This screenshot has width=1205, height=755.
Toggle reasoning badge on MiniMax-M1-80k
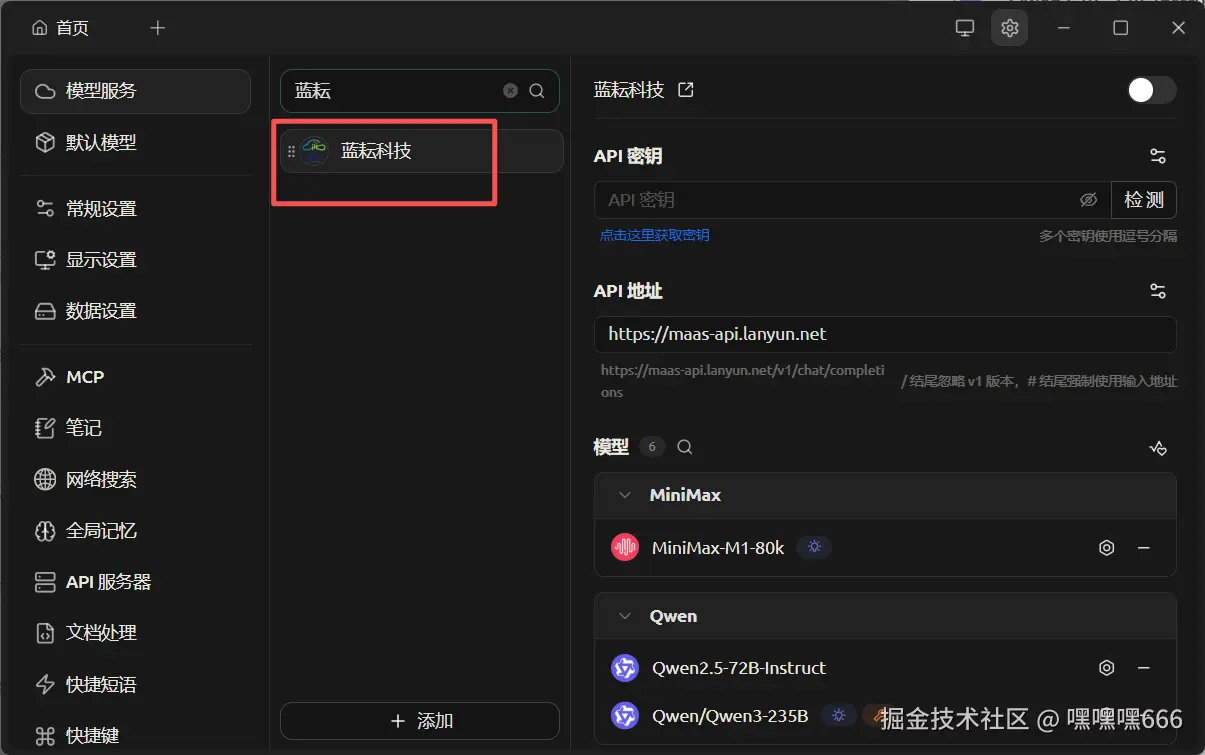[x=813, y=547]
